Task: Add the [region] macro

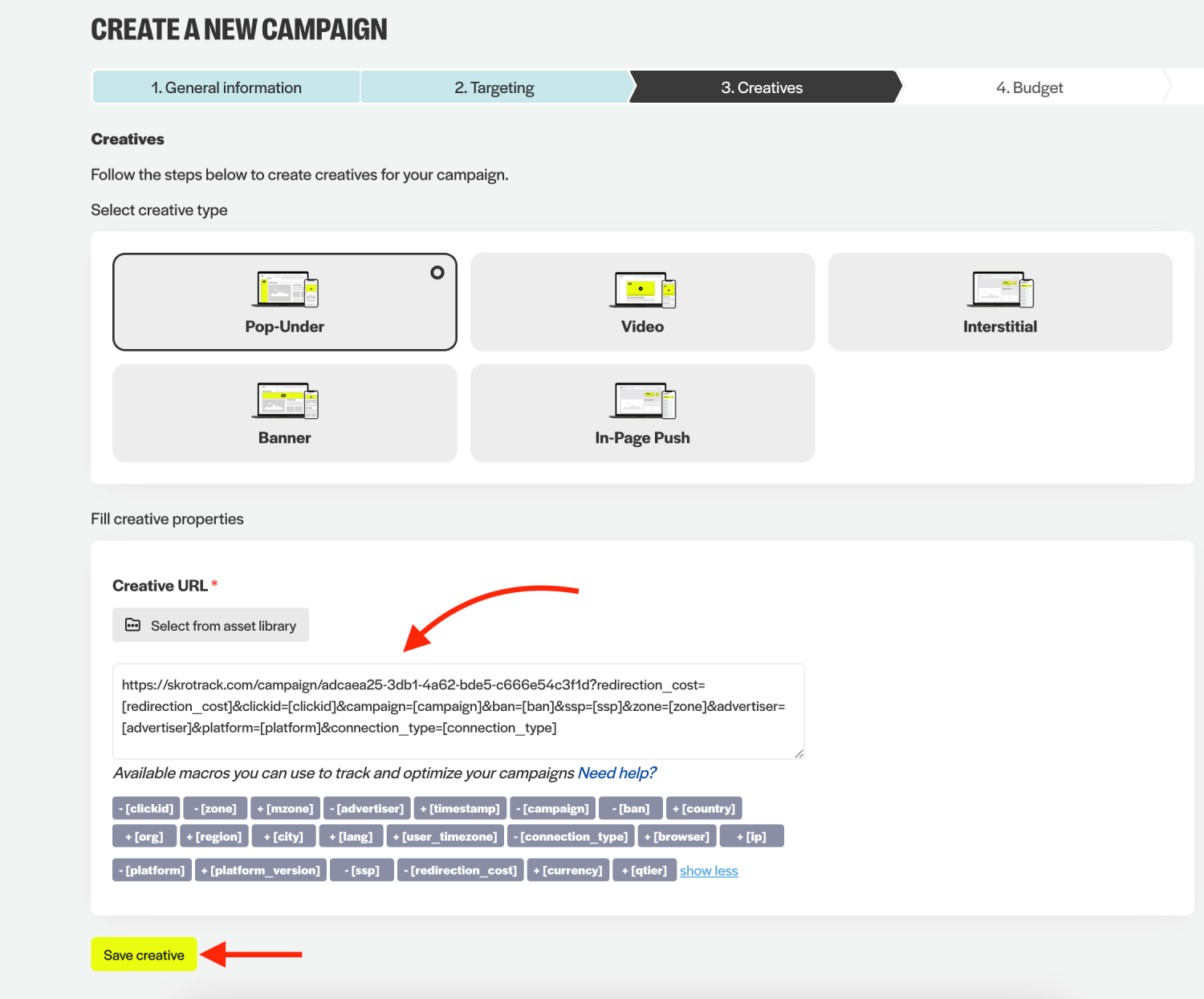Action: point(214,836)
